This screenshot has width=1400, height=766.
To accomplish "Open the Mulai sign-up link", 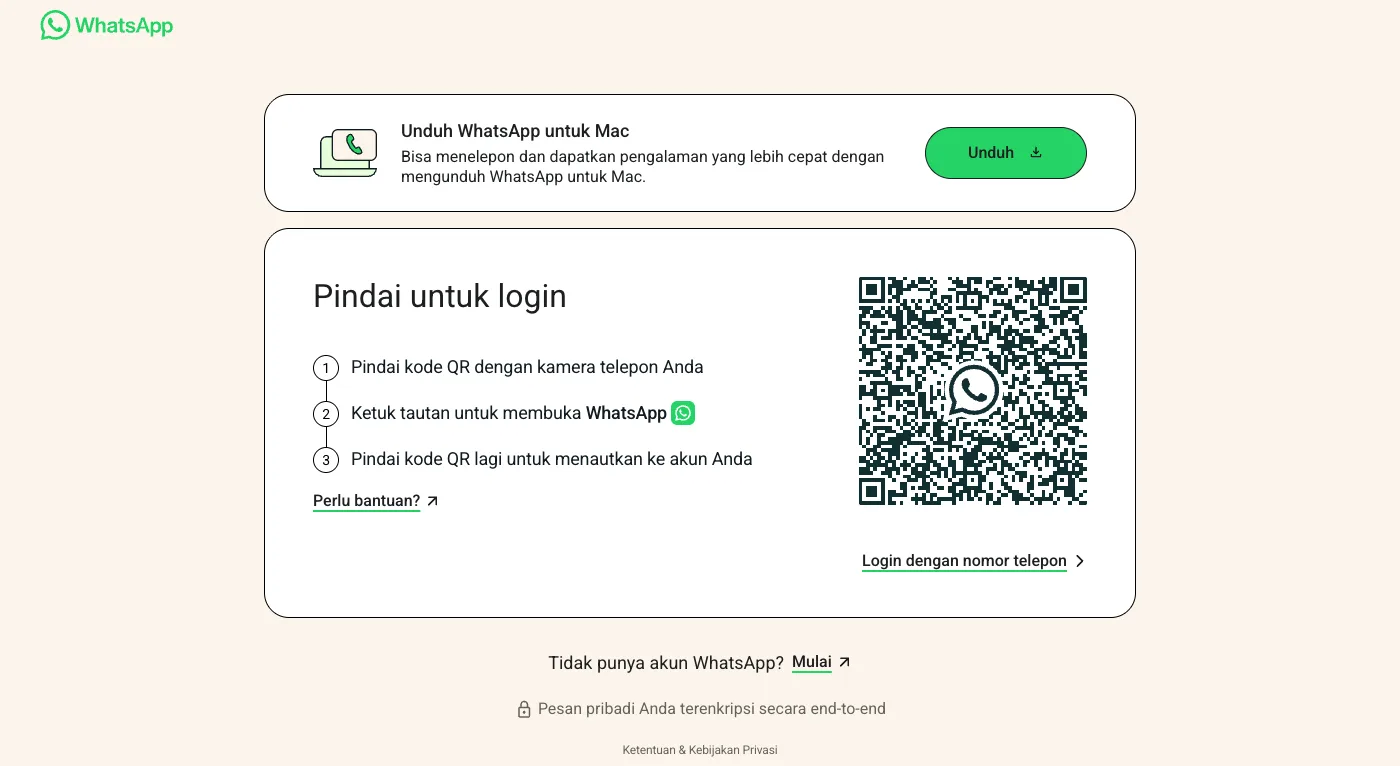I will coord(812,662).
